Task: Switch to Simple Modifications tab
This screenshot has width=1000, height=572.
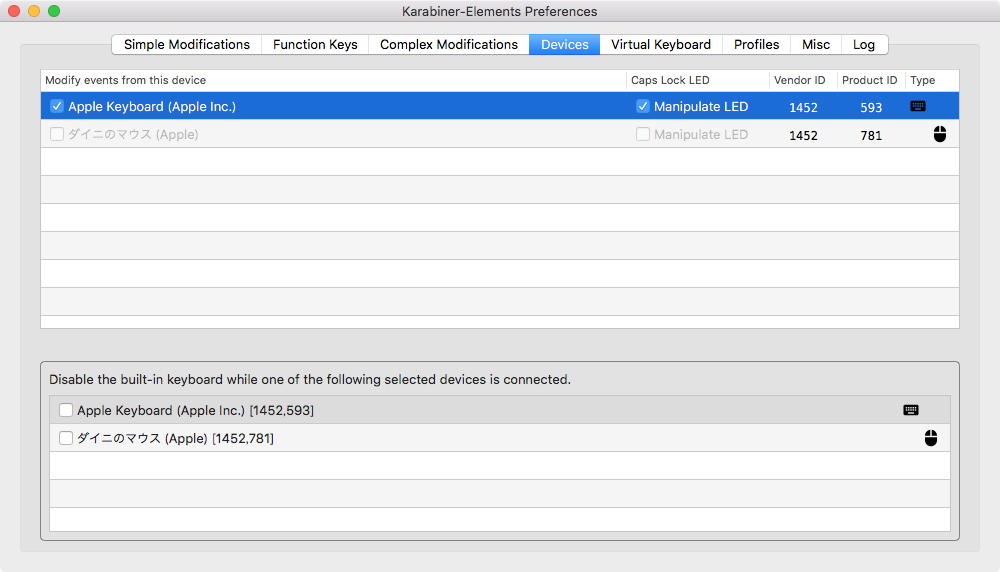Action: [x=187, y=44]
